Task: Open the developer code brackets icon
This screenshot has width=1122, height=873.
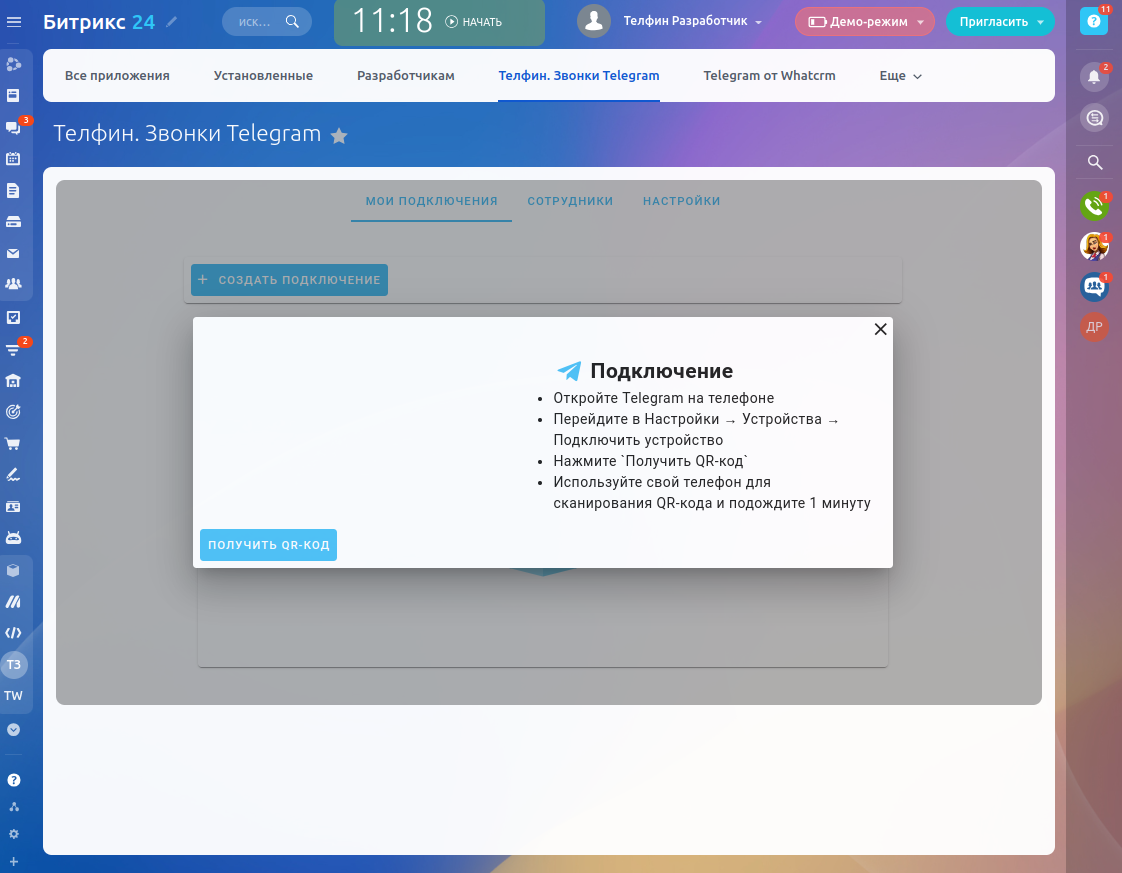Action: coord(14,633)
